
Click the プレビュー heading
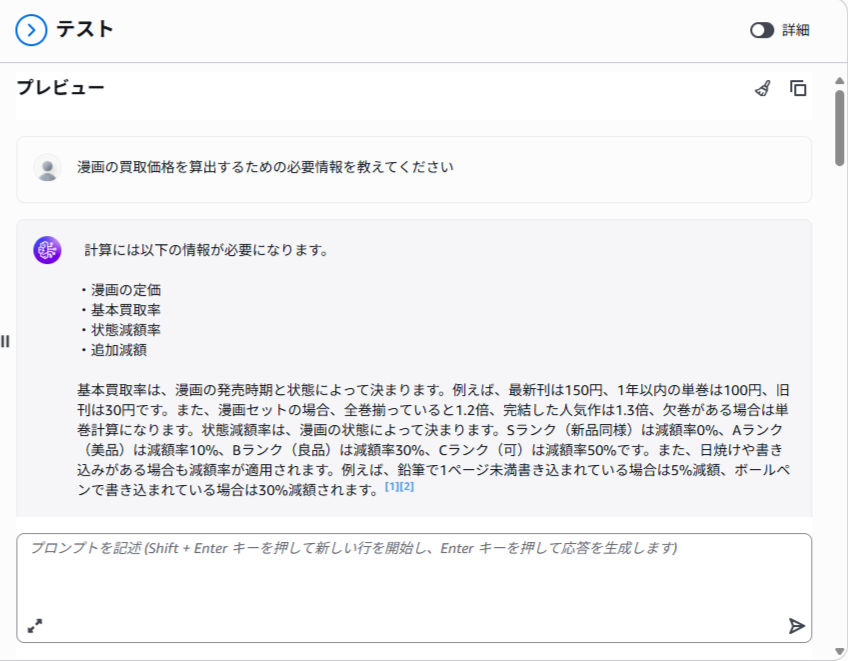pyautogui.click(x=60, y=88)
